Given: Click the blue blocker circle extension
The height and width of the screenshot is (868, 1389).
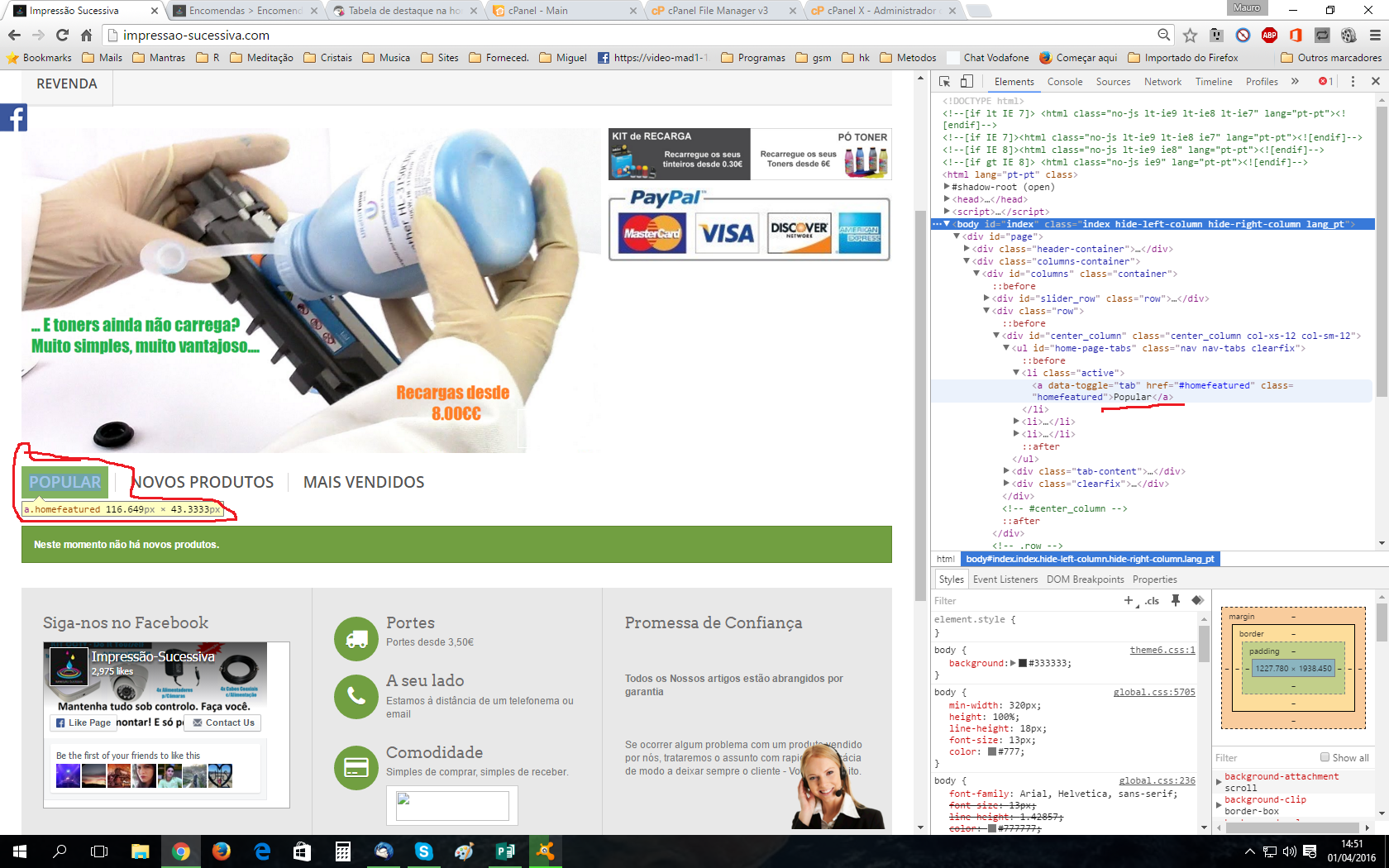Looking at the screenshot, I should tap(1243, 35).
